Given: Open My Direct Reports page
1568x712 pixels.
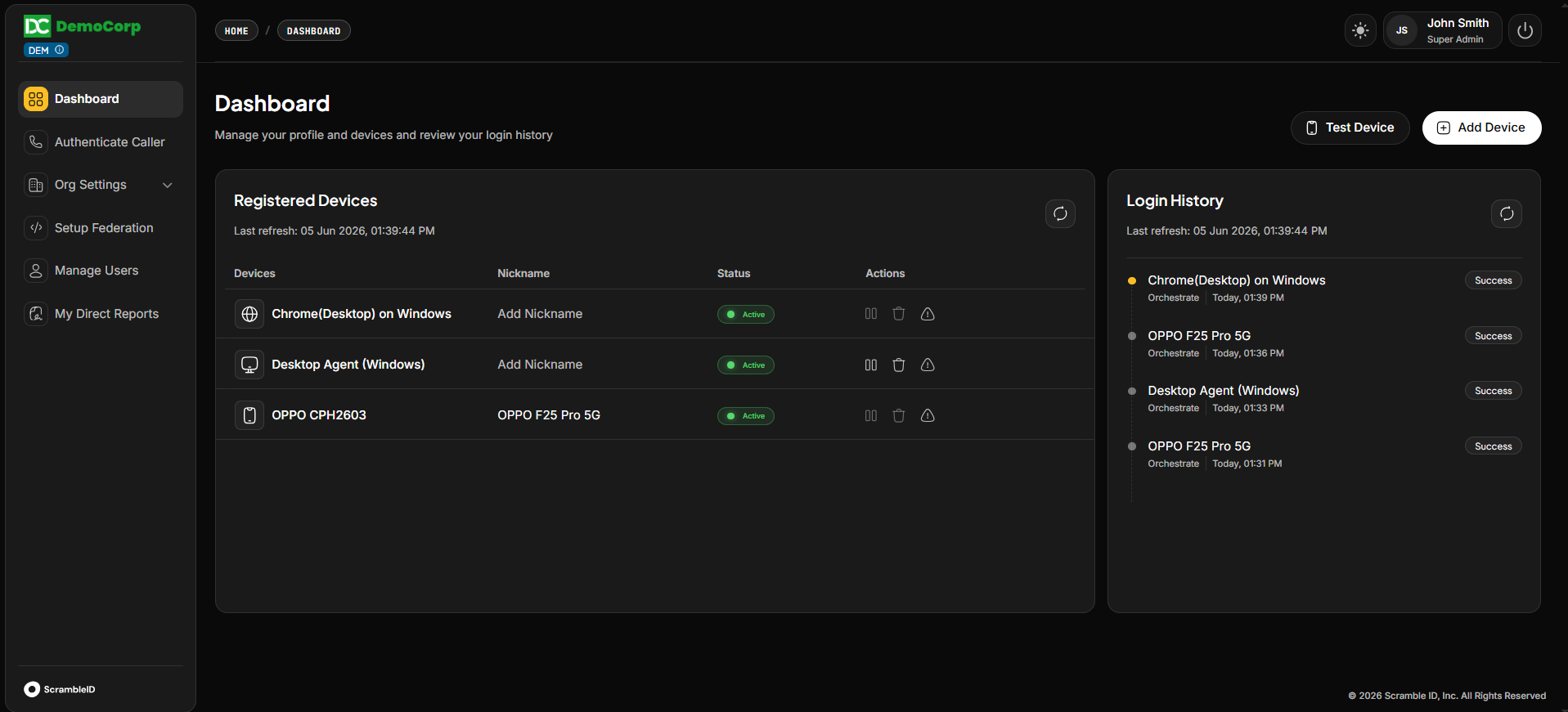Looking at the screenshot, I should (x=101, y=314).
